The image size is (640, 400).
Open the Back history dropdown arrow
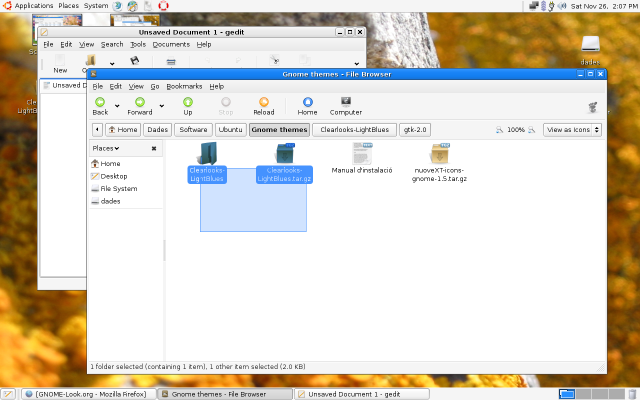pyautogui.click(x=117, y=106)
